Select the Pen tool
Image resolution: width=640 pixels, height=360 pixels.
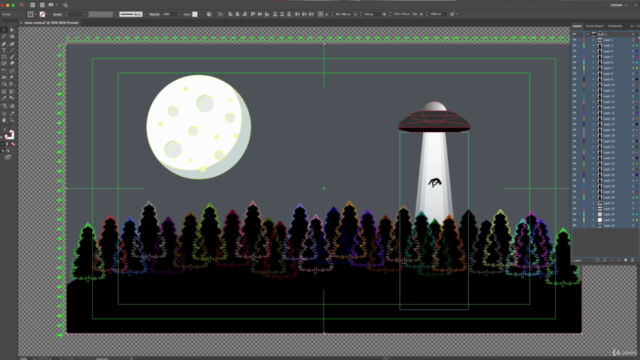(4, 44)
